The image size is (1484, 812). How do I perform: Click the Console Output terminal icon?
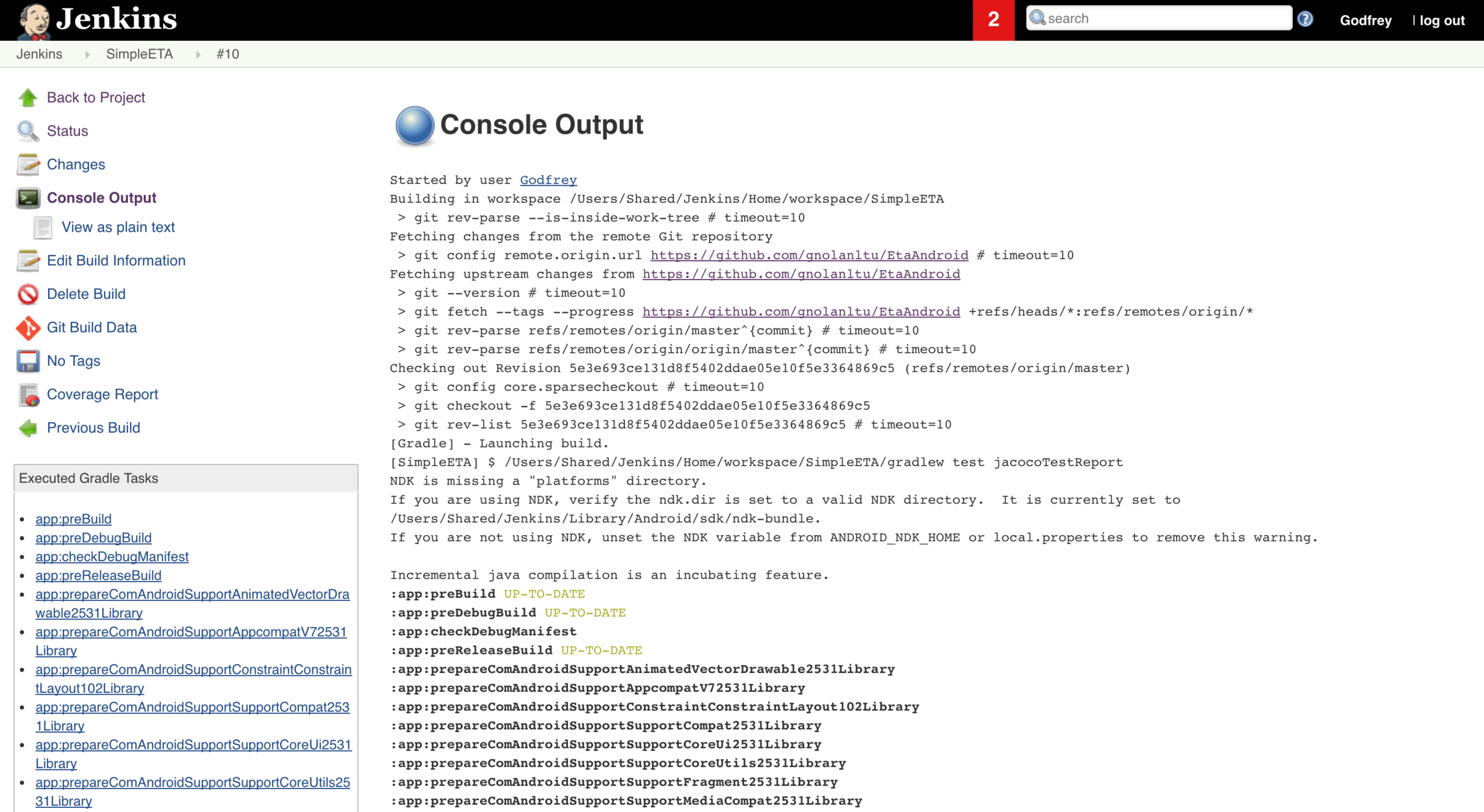28,198
